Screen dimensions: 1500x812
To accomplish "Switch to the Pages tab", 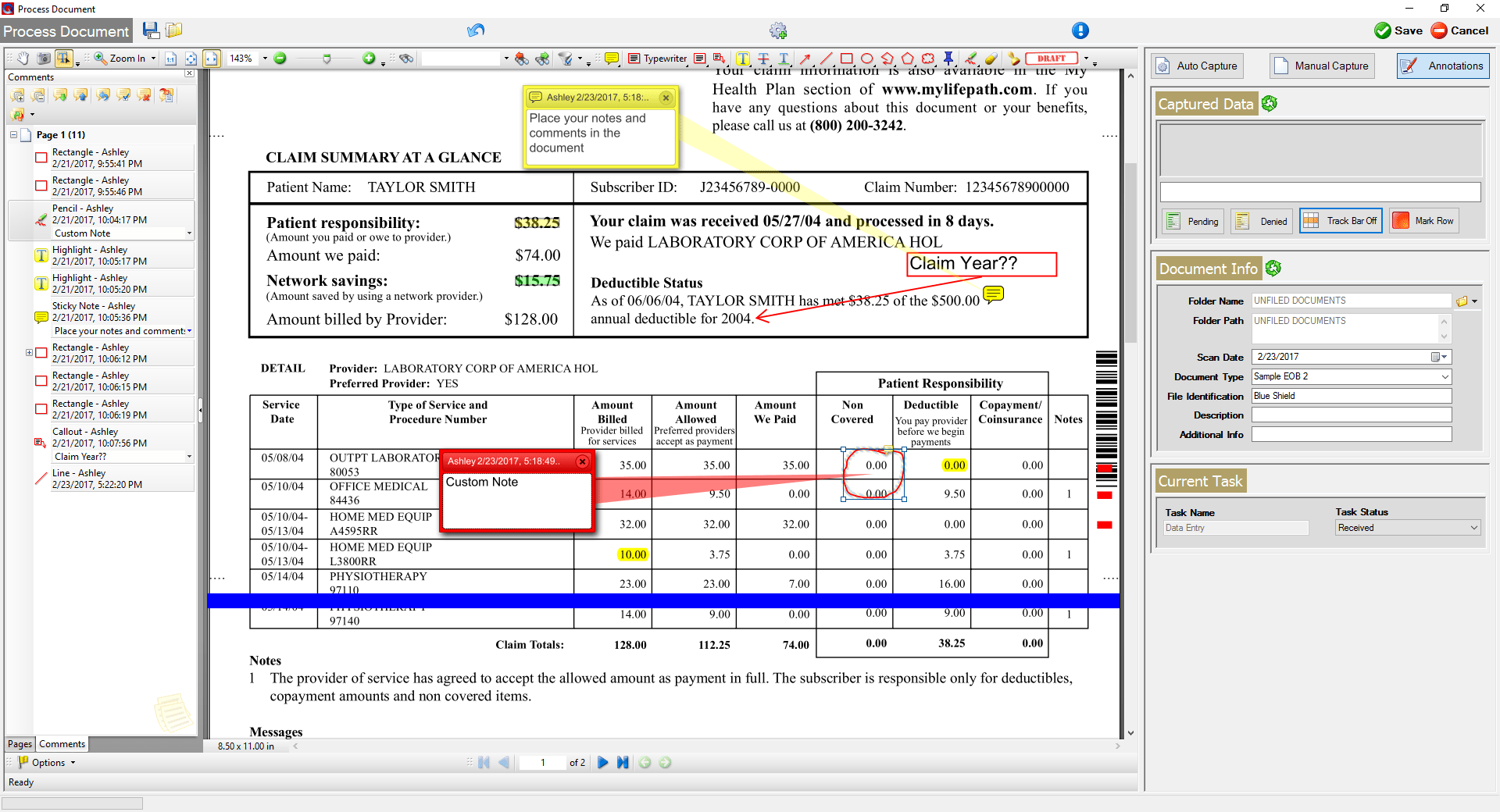I will click(19, 744).
